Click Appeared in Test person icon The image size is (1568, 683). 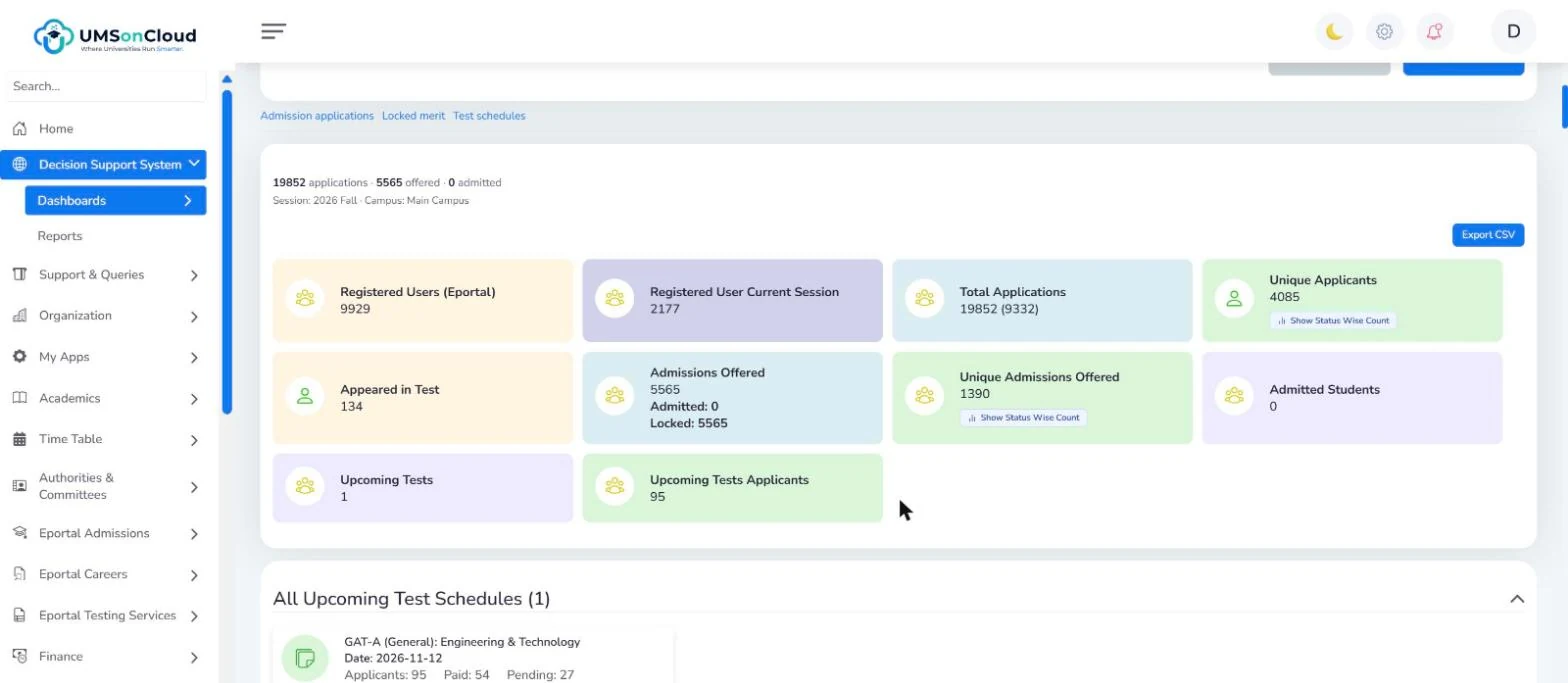coord(305,396)
